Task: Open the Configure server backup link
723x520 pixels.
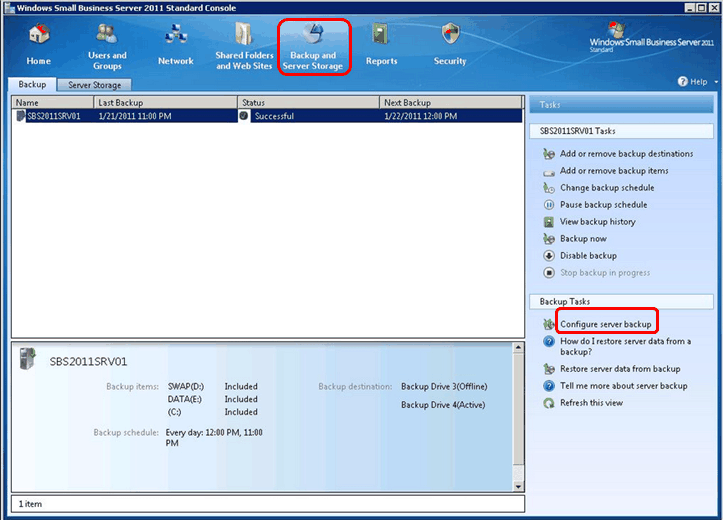Action: point(605,324)
